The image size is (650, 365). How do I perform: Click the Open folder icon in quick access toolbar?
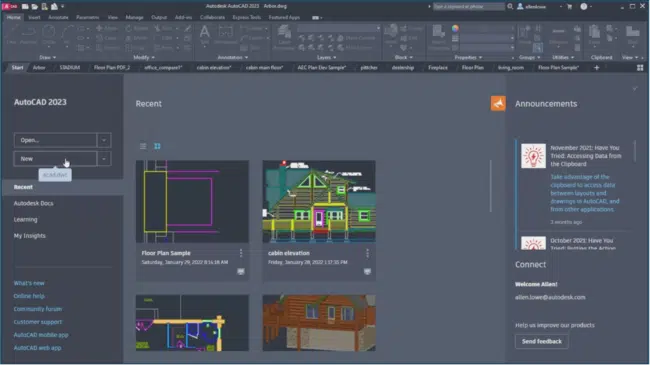point(35,6)
